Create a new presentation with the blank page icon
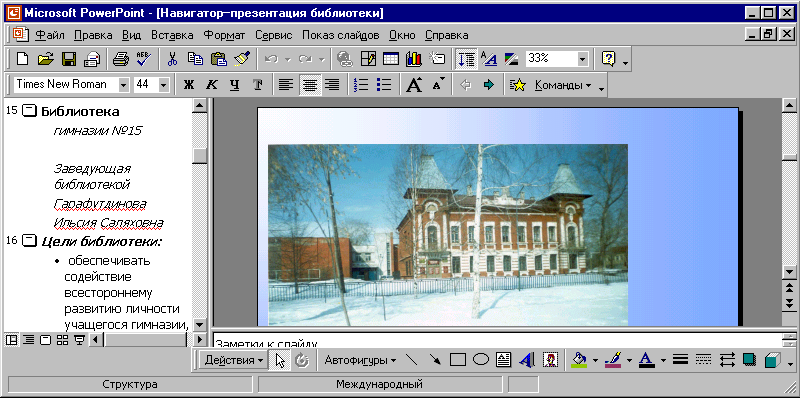The width and height of the screenshot is (800, 398). [22, 59]
